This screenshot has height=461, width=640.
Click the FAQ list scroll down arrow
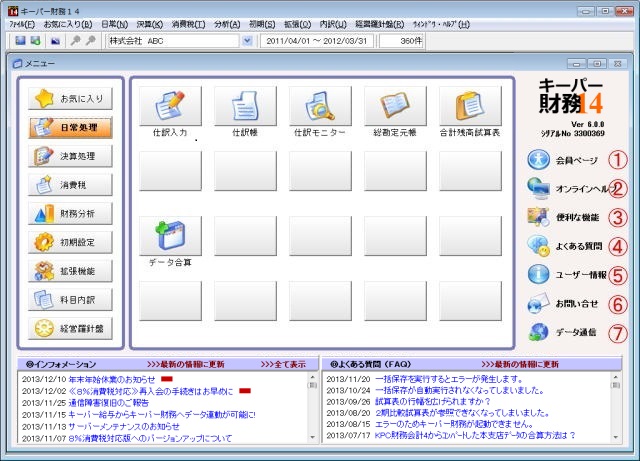pos(616,438)
